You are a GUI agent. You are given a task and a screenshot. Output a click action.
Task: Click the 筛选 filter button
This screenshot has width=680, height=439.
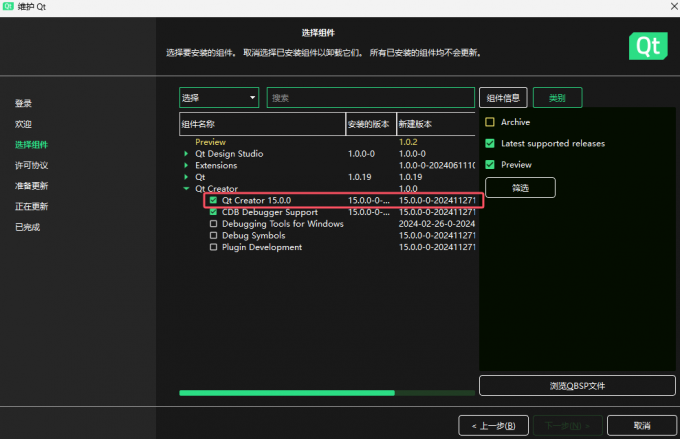point(520,187)
